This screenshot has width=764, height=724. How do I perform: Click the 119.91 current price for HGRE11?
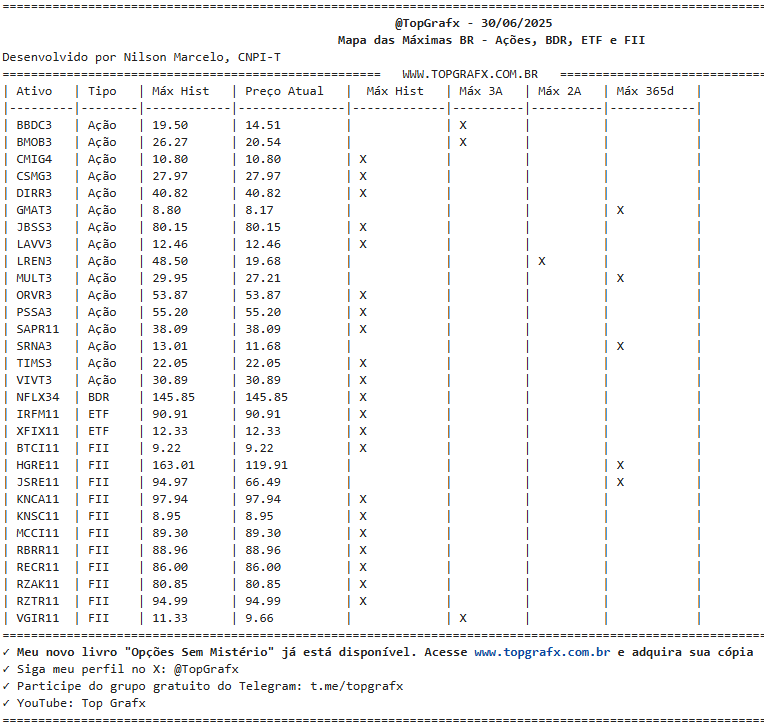pos(267,465)
